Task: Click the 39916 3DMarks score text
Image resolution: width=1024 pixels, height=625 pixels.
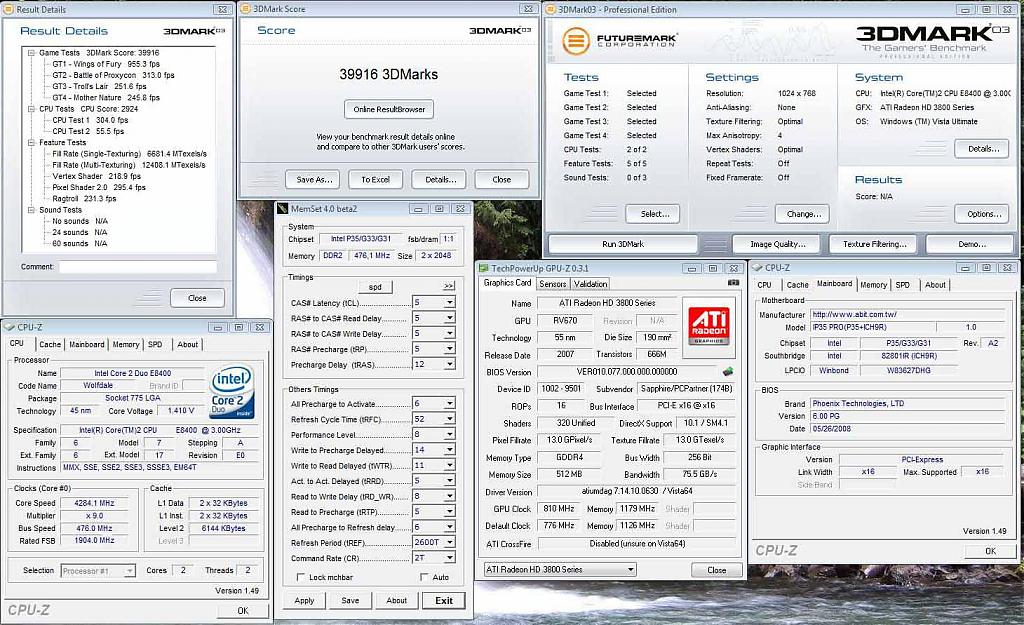Action: click(389, 74)
